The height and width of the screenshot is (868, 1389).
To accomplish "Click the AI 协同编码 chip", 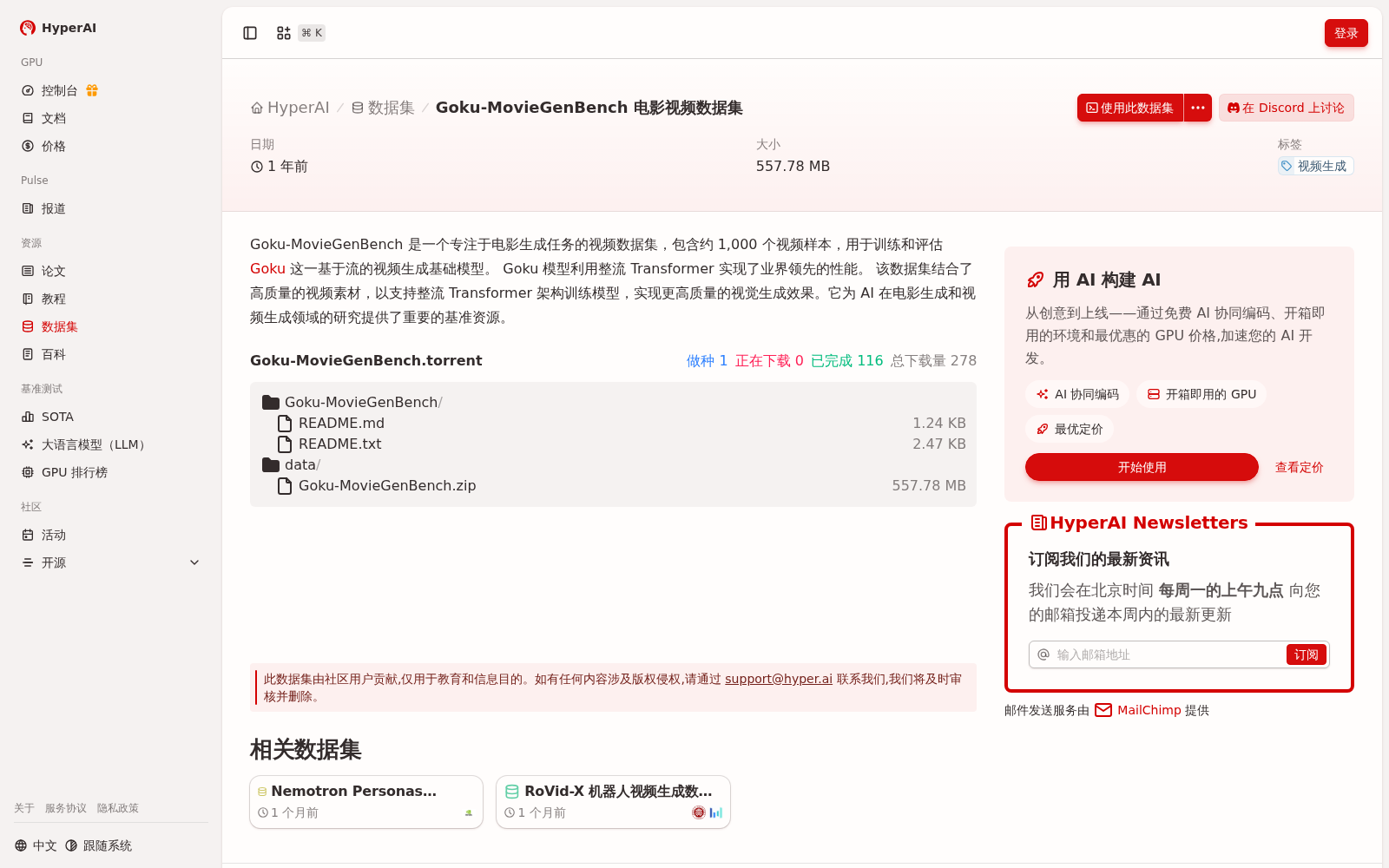I will 1077,394.
